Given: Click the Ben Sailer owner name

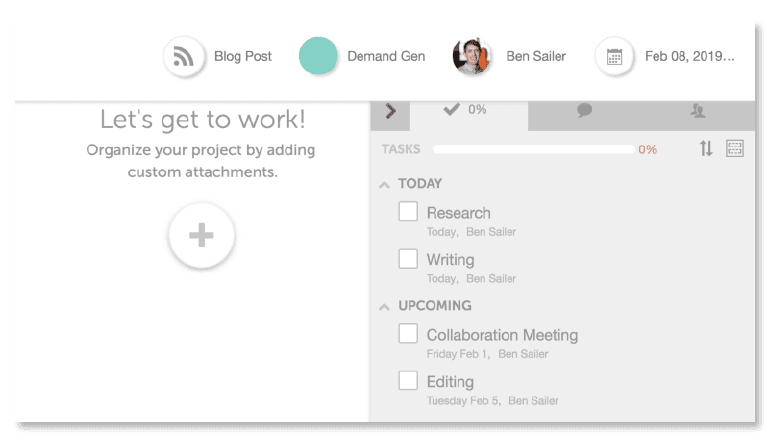Looking at the screenshot, I should [x=536, y=57].
